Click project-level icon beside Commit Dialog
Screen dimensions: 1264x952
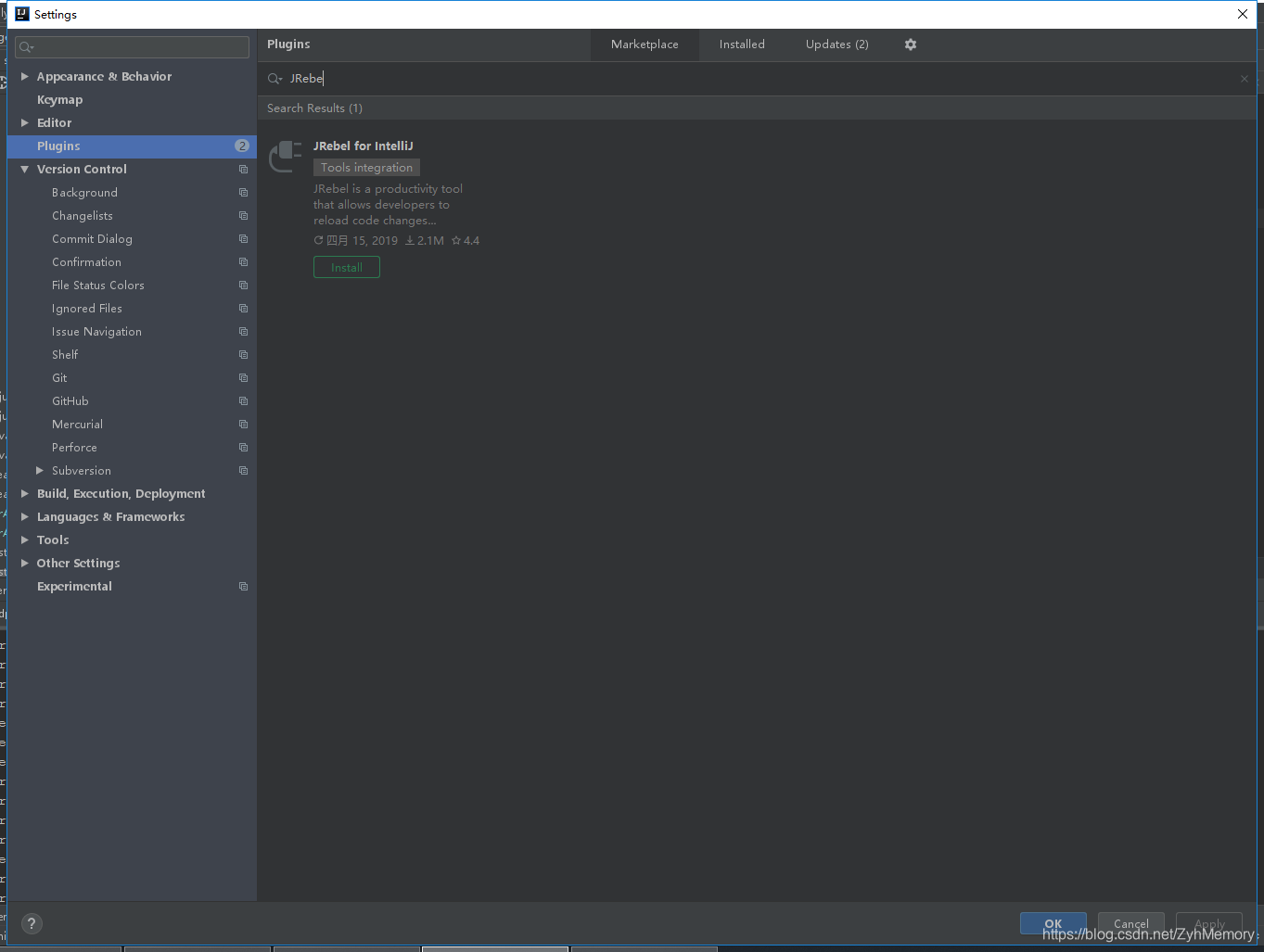[243, 239]
